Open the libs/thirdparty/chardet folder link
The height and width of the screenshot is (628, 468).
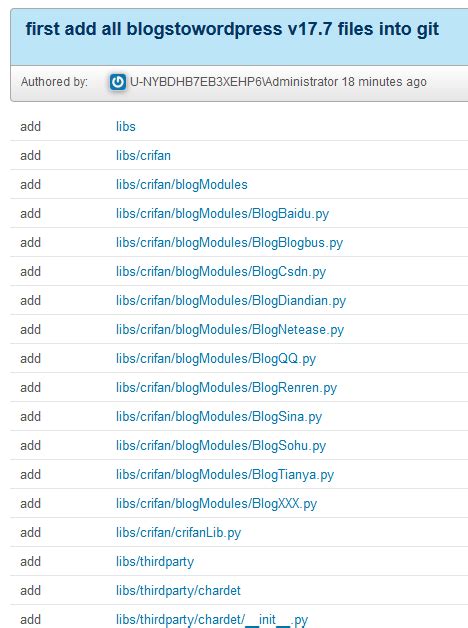[x=179, y=591]
